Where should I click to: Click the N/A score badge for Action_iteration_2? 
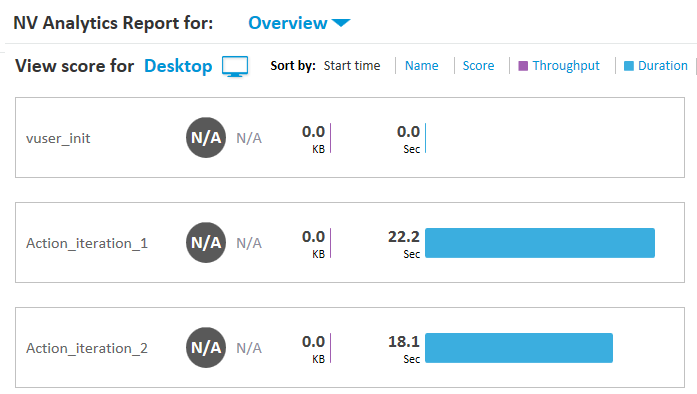(x=206, y=348)
